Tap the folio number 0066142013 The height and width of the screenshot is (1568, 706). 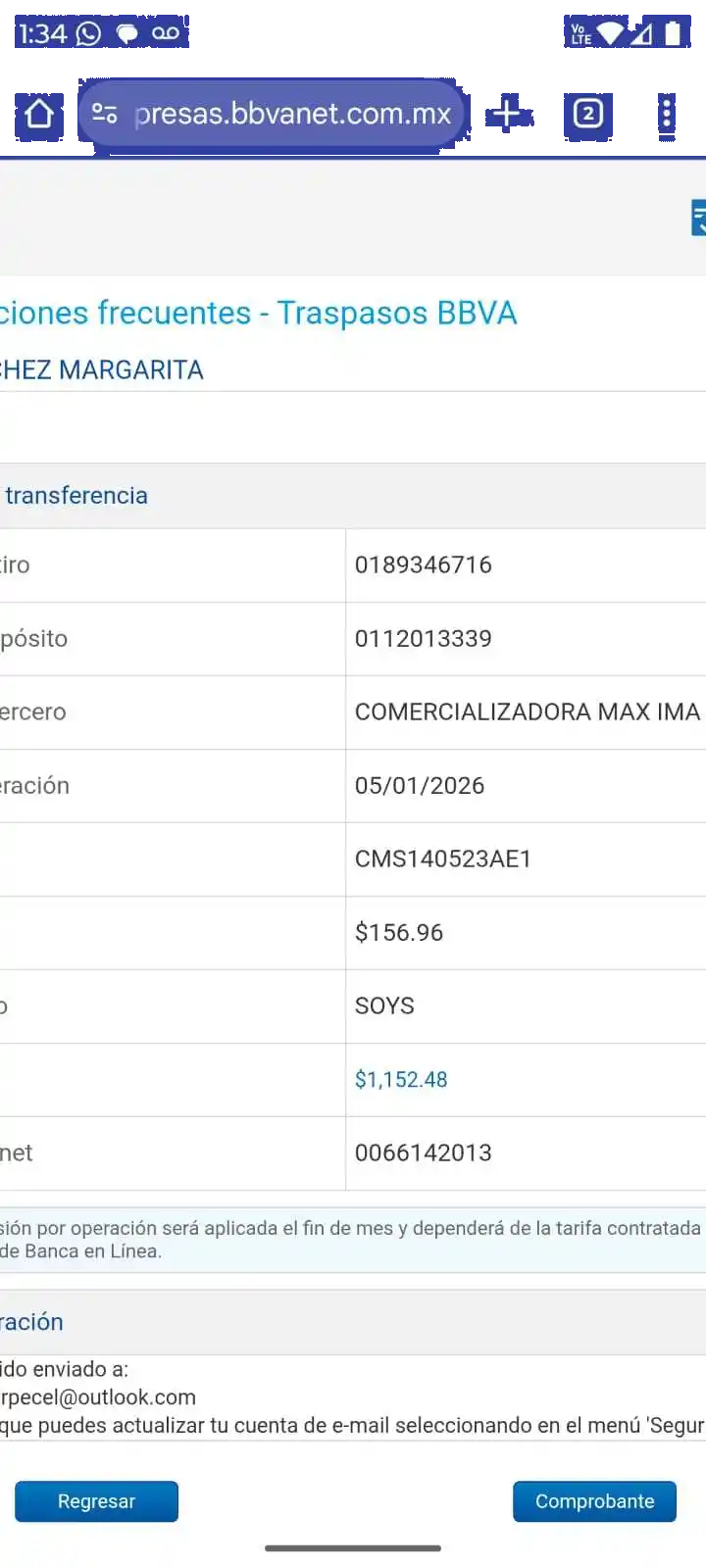[x=424, y=1153]
